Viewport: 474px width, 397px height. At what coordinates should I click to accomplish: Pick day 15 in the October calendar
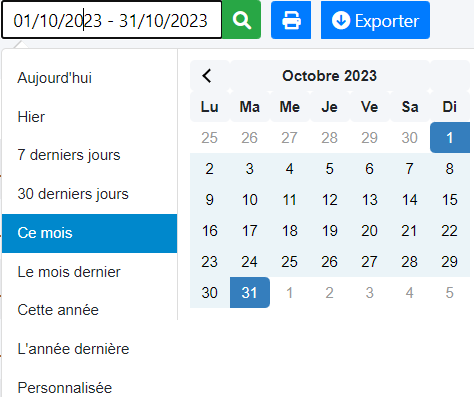[450, 200]
